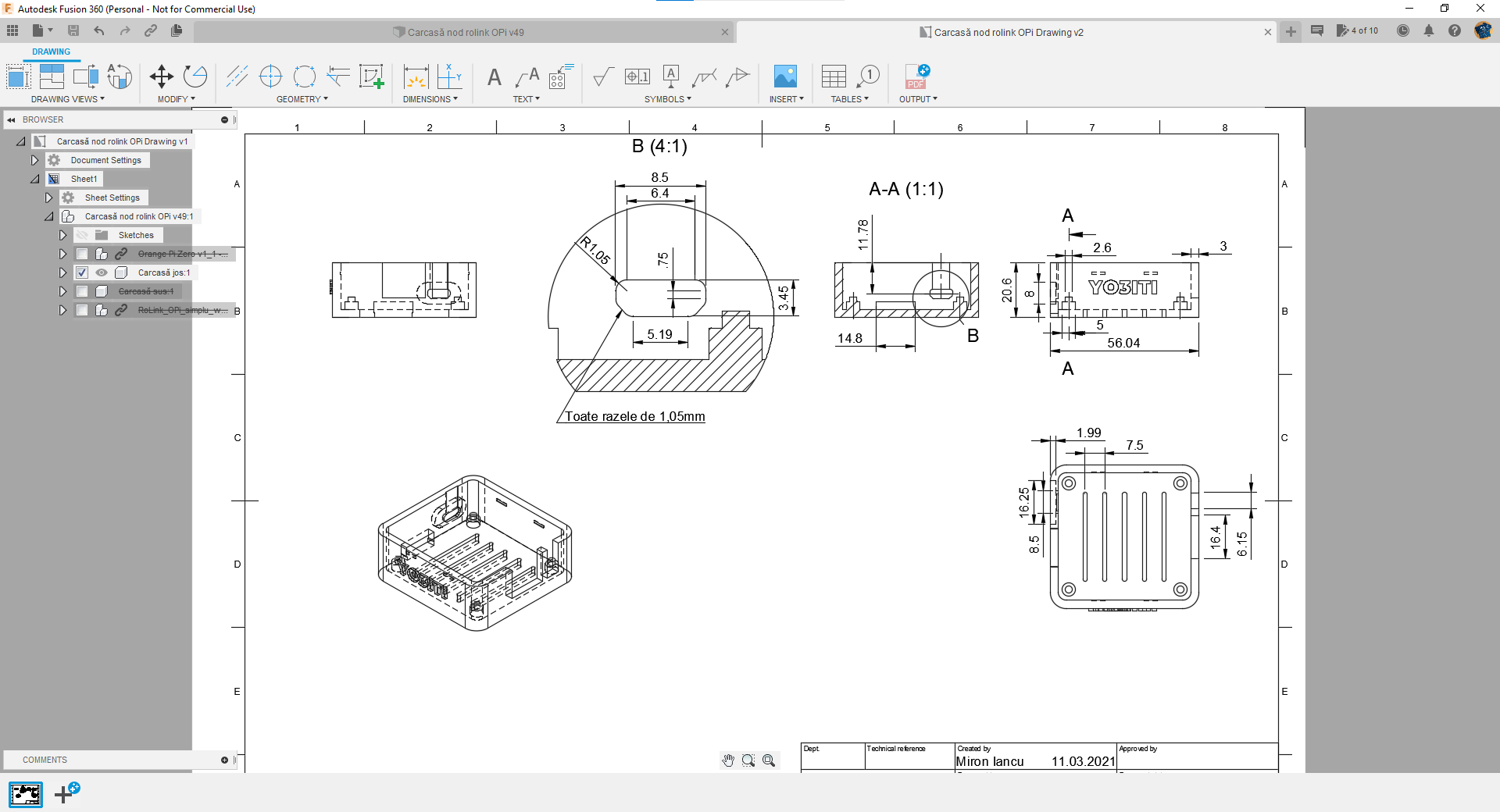Select the Edge Extension tool

click(338, 77)
